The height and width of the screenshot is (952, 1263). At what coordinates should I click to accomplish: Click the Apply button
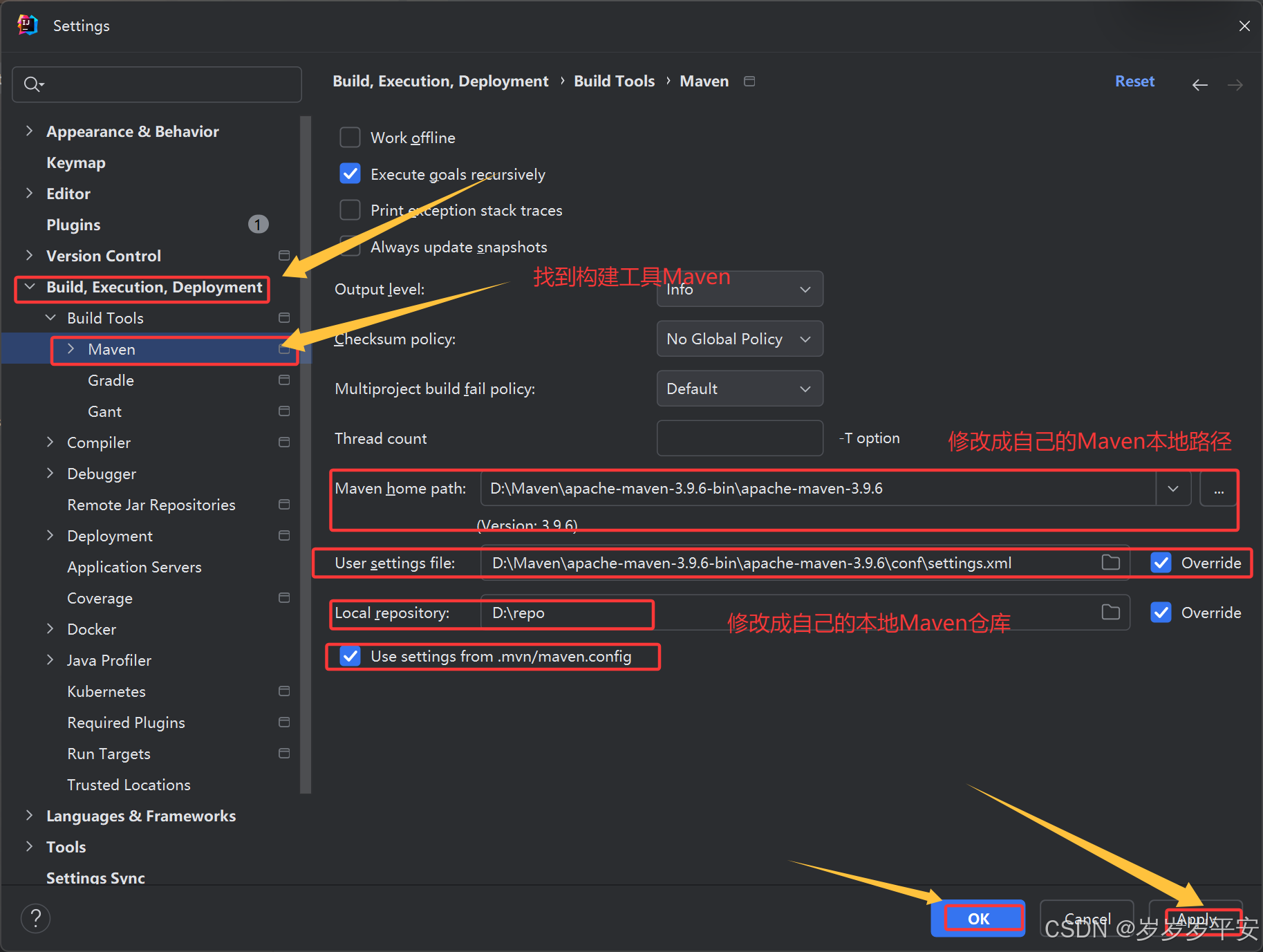click(1196, 919)
